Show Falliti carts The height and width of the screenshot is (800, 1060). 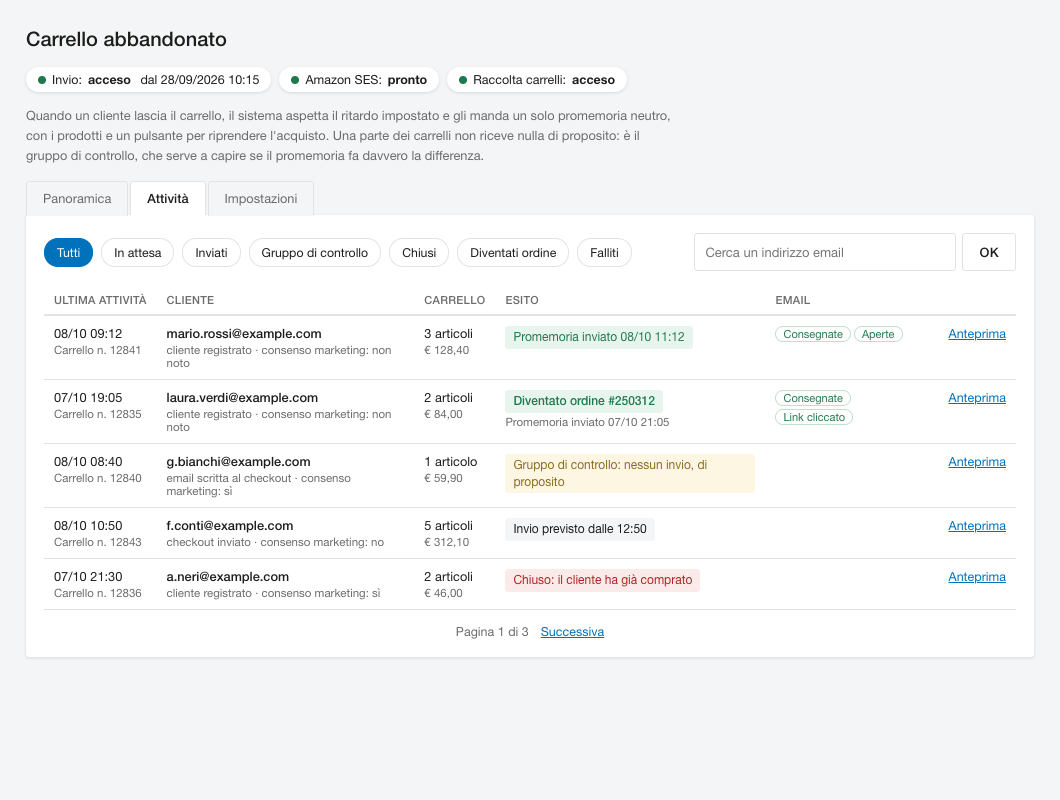tap(604, 253)
